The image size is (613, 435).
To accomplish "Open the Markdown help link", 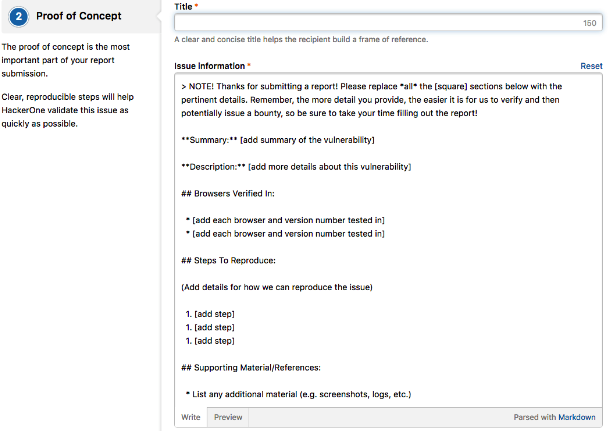I will pyautogui.click(x=576, y=417).
